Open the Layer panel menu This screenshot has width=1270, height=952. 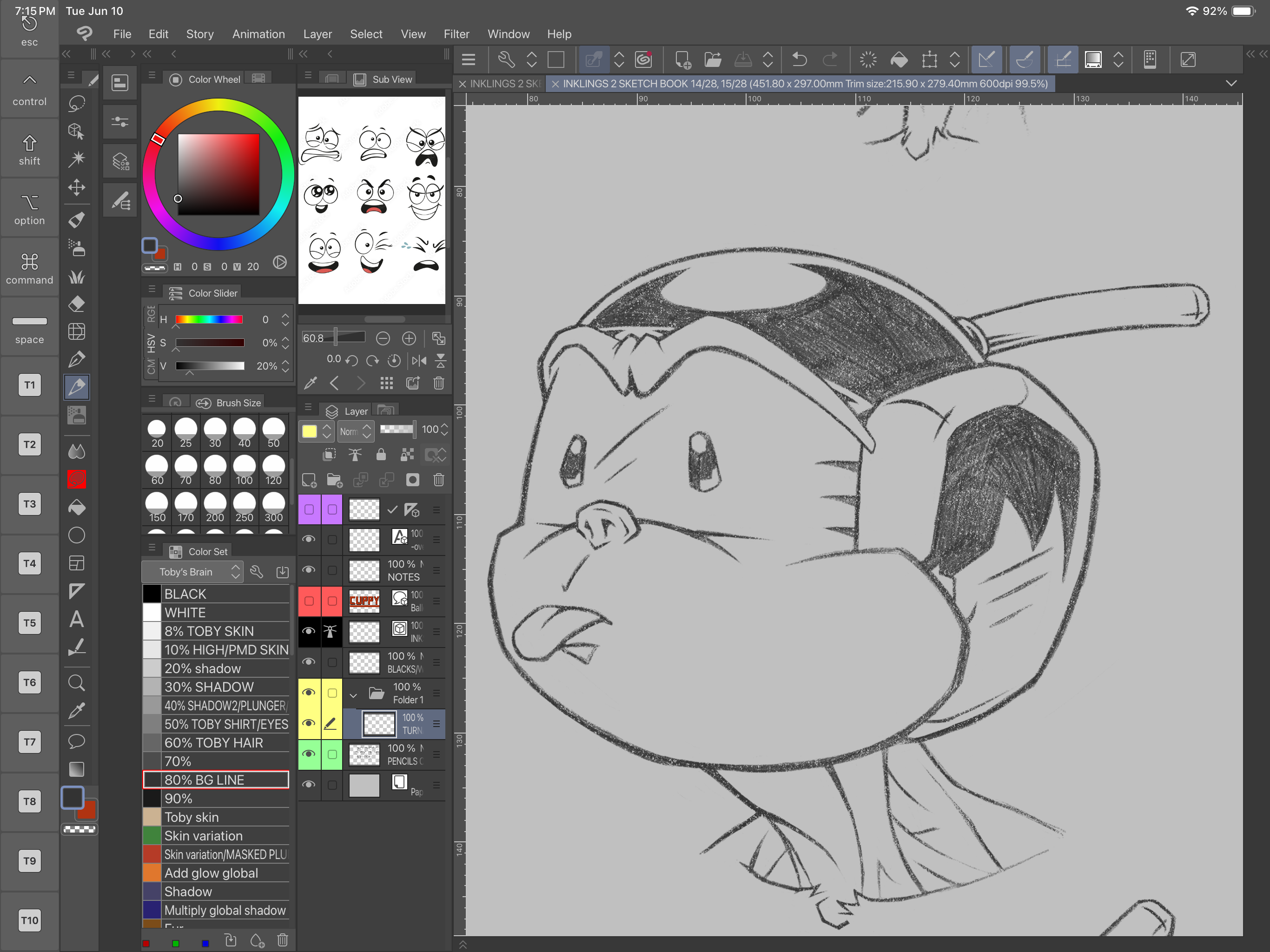coord(308,407)
